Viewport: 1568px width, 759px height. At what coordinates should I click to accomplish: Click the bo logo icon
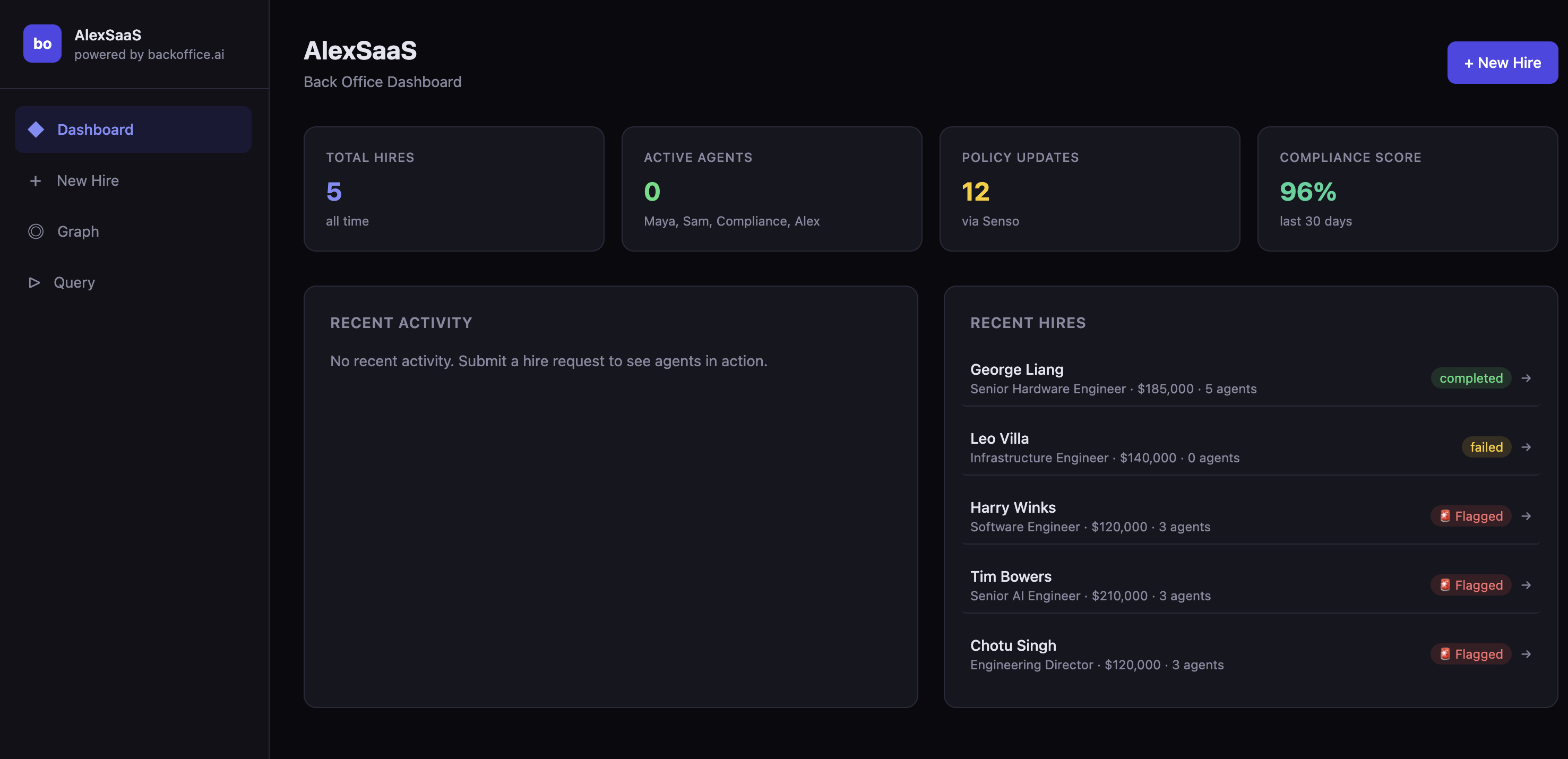[42, 43]
